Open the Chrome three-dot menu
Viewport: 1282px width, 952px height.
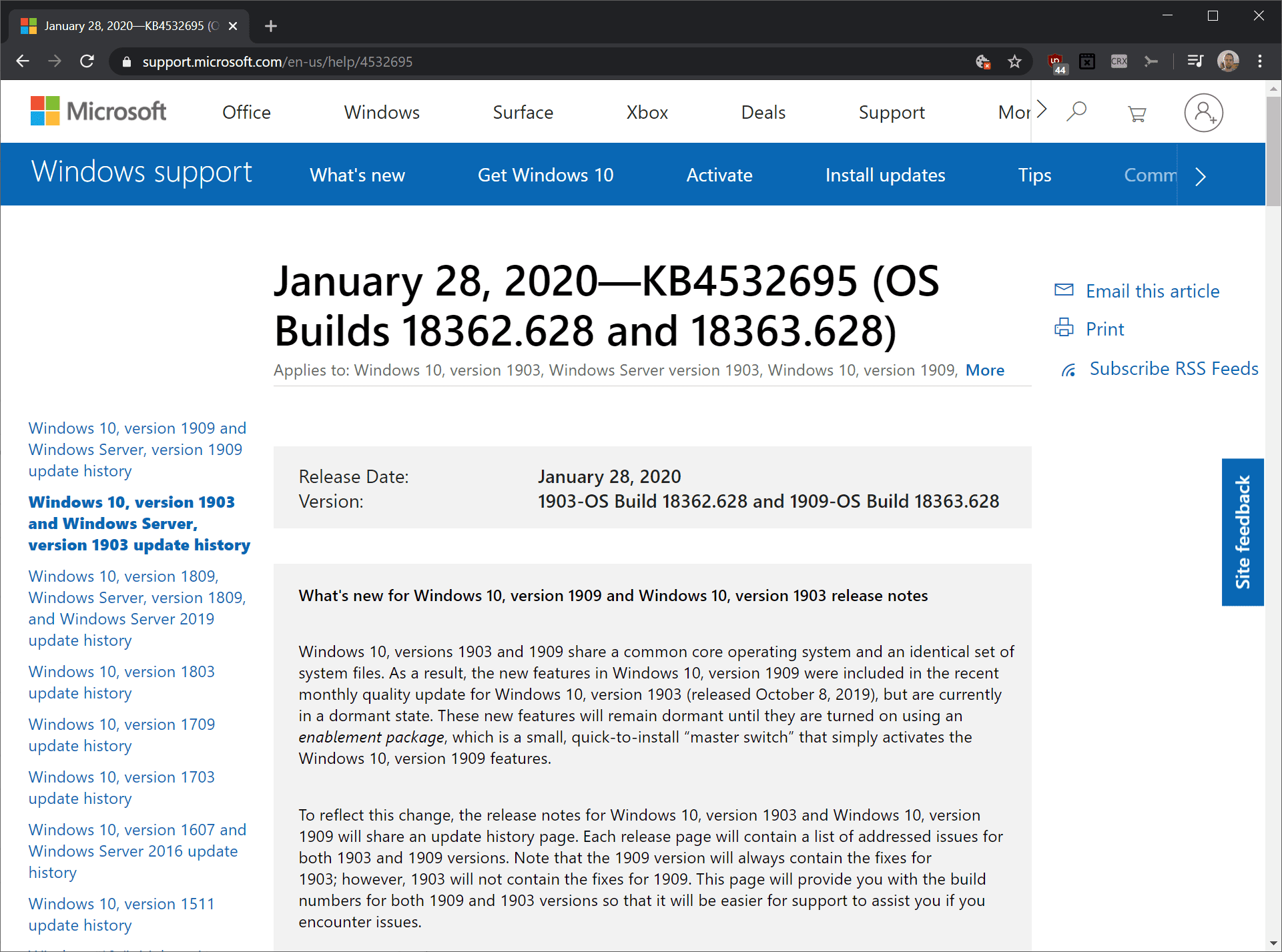[1260, 61]
